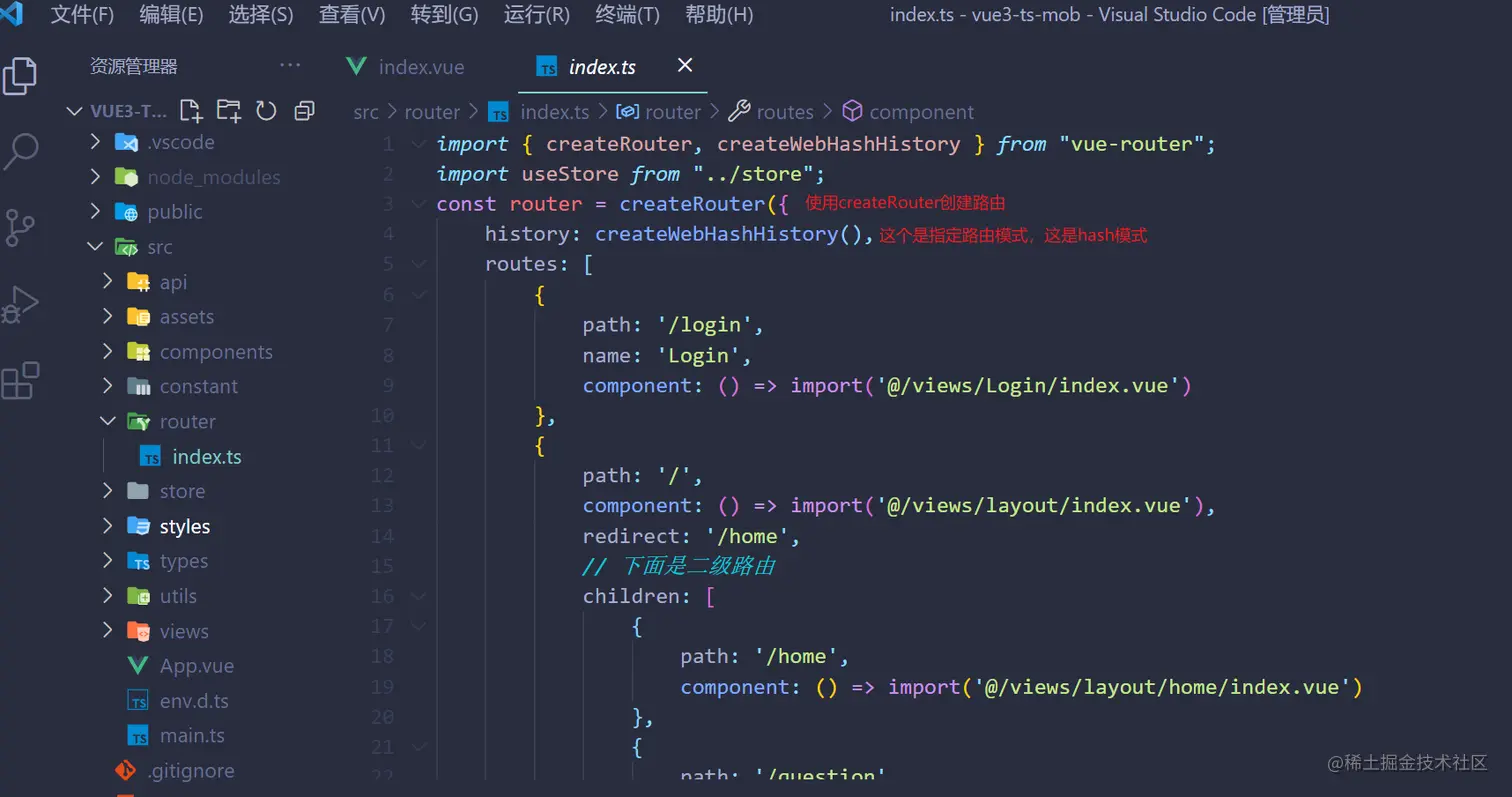Open the 查看(V) menu
Image resolution: width=1512 pixels, height=797 pixels.
coord(352,15)
